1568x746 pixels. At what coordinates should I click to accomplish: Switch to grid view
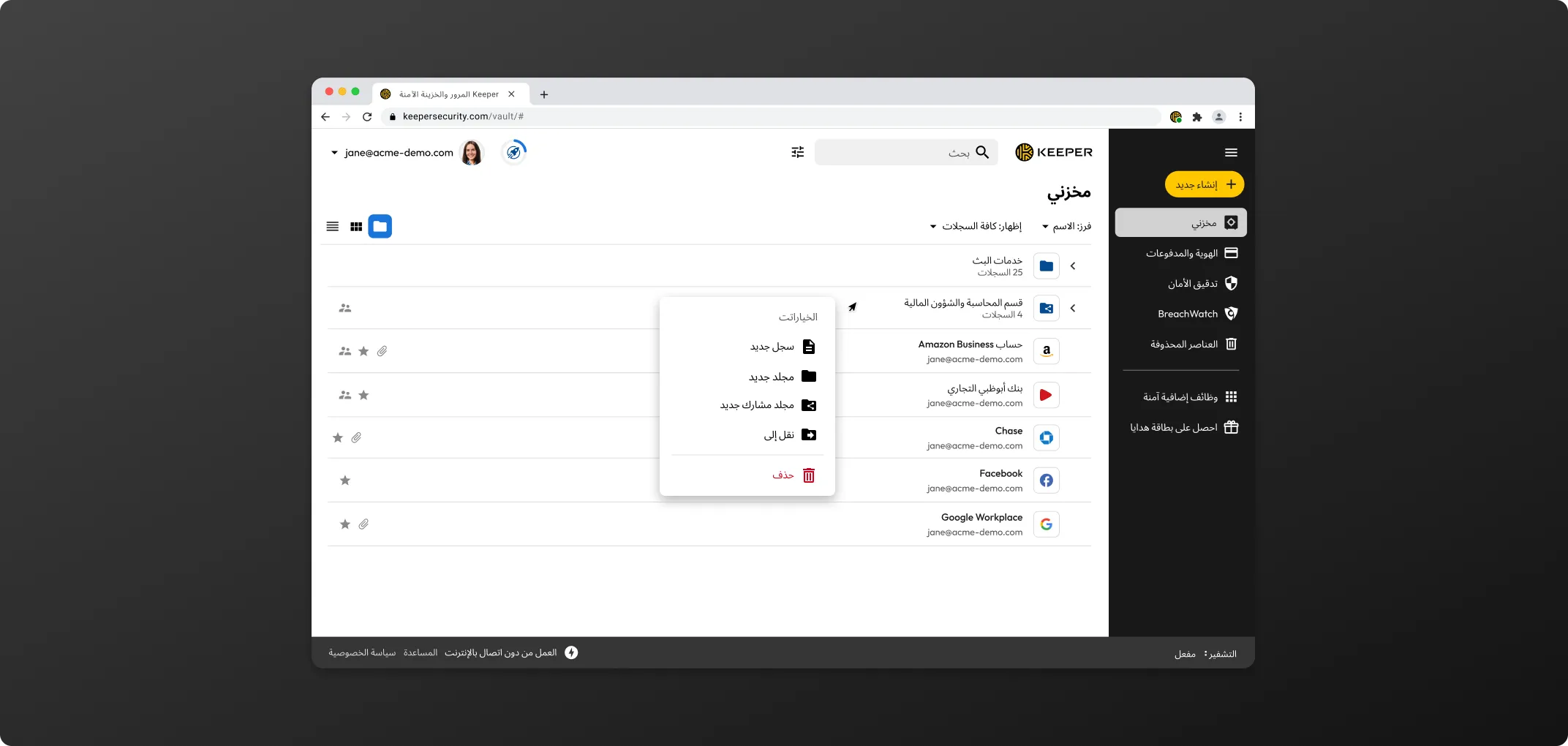356,227
